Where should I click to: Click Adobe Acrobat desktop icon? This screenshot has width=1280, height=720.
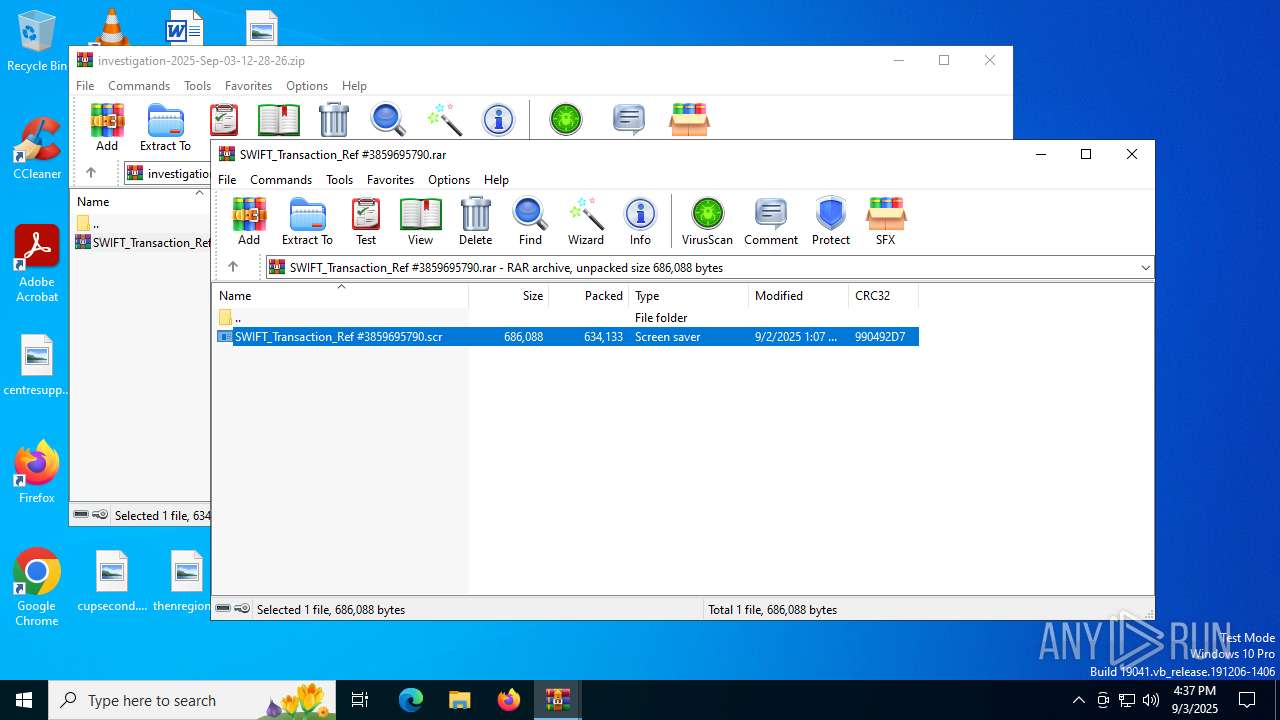[37, 264]
